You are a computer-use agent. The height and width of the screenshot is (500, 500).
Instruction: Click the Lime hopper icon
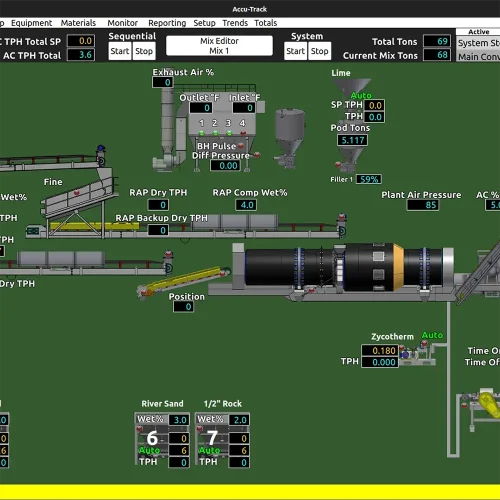click(x=352, y=86)
